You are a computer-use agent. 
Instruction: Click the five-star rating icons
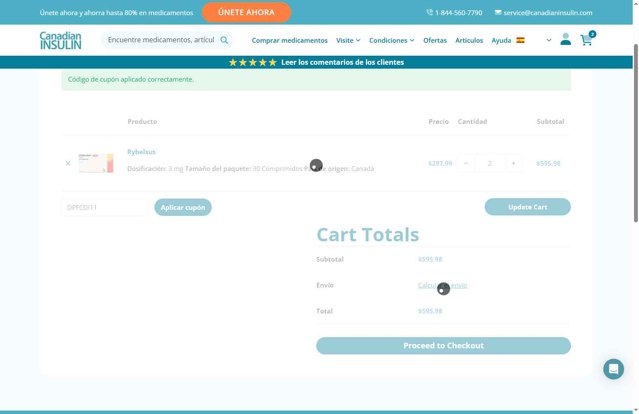(x=253, y=62)
